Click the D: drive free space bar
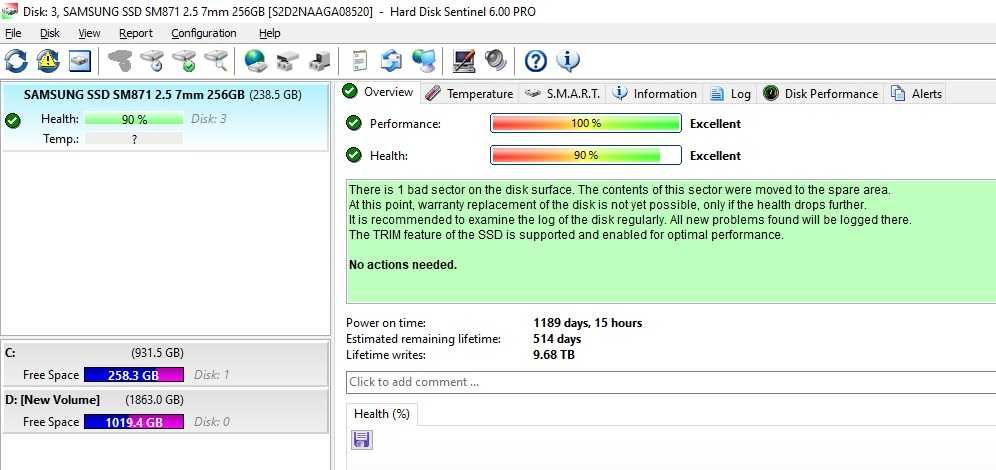996x470 pixels. click(x=133, y=422)
